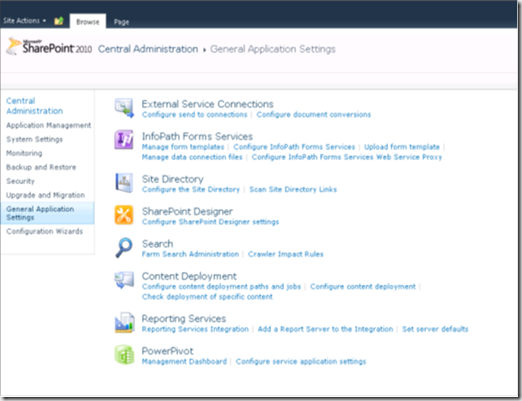Open Configure document conversions

pyautogui.click(x=314, y=114)
